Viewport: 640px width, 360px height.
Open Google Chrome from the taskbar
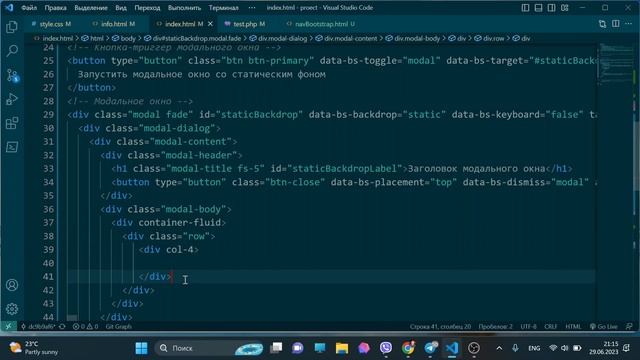[408, 348]
